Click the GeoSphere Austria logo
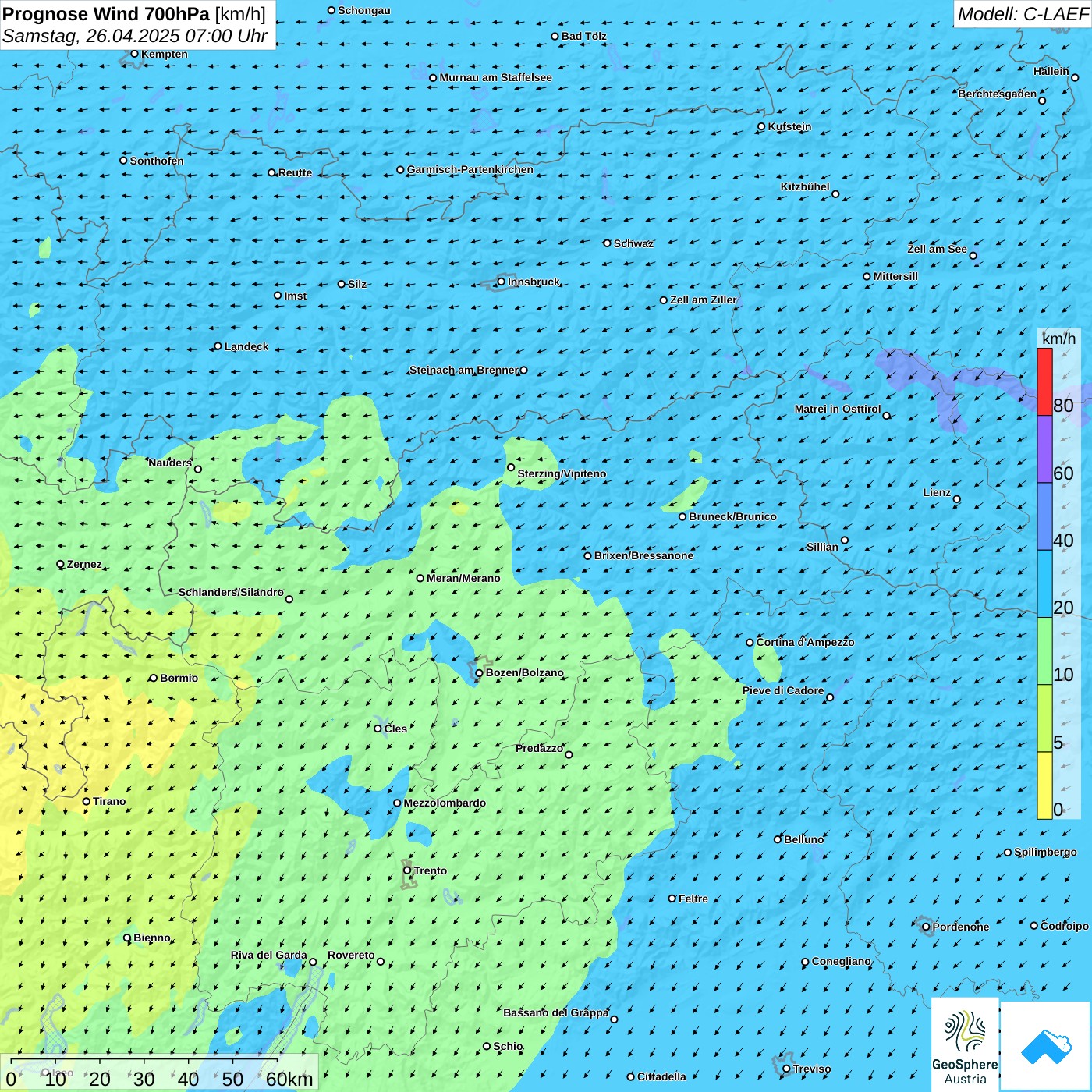The height and width of the screenshot is (1092, 1092). [x=965, y=1044]
